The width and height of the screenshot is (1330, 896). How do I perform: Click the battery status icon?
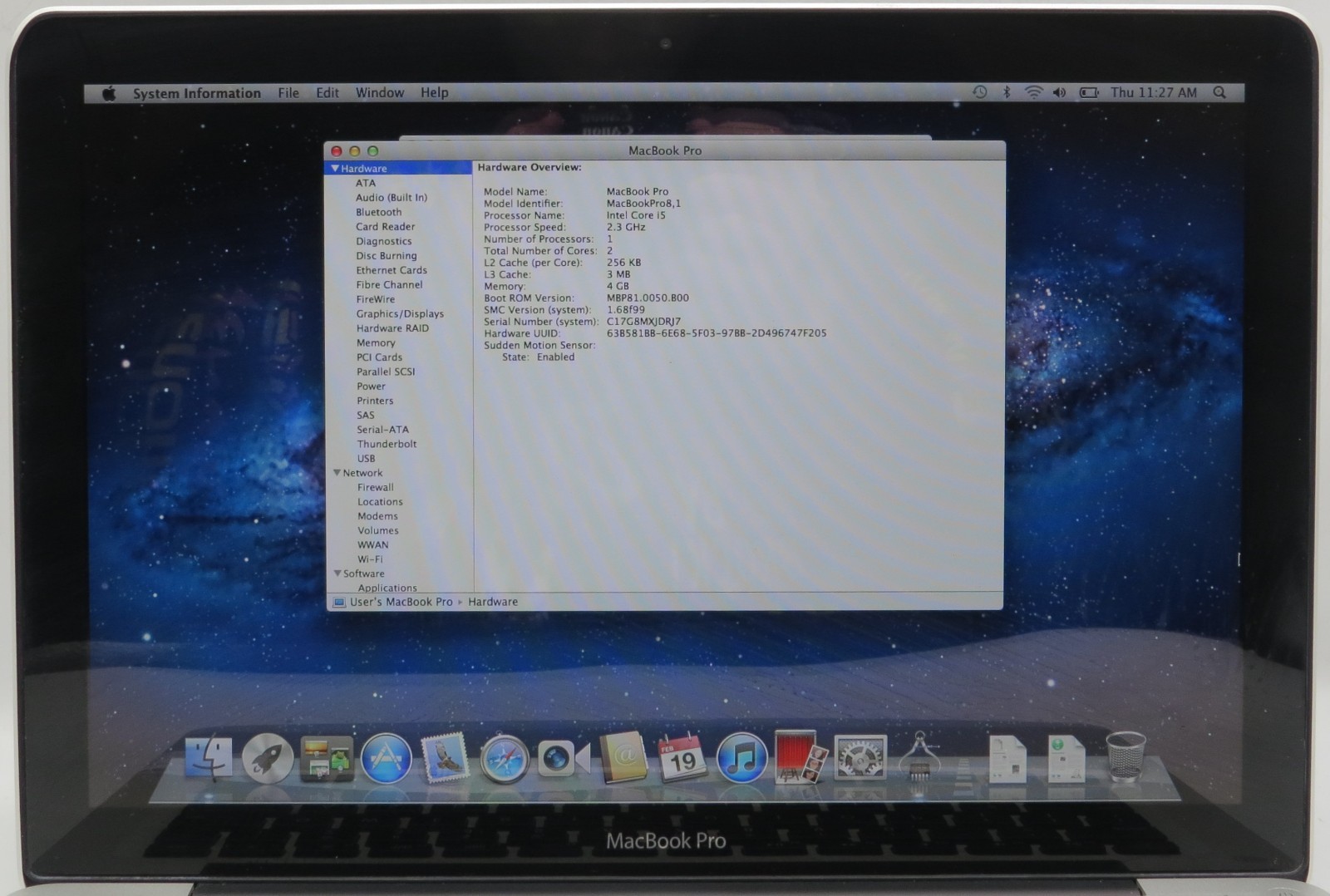(x=1089, y=92)
